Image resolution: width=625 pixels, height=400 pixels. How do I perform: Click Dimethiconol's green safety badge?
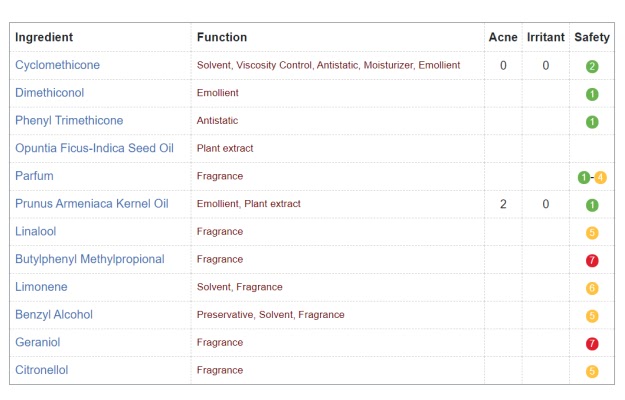pyautogui.click(x=592, y=94)
